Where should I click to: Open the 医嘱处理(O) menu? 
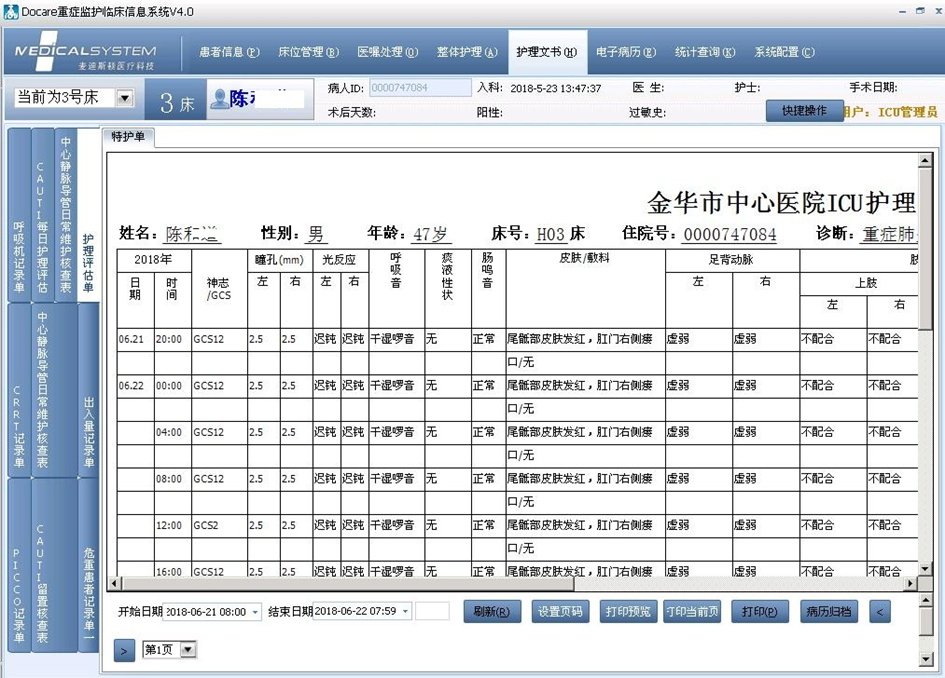(x=388, y=52)
